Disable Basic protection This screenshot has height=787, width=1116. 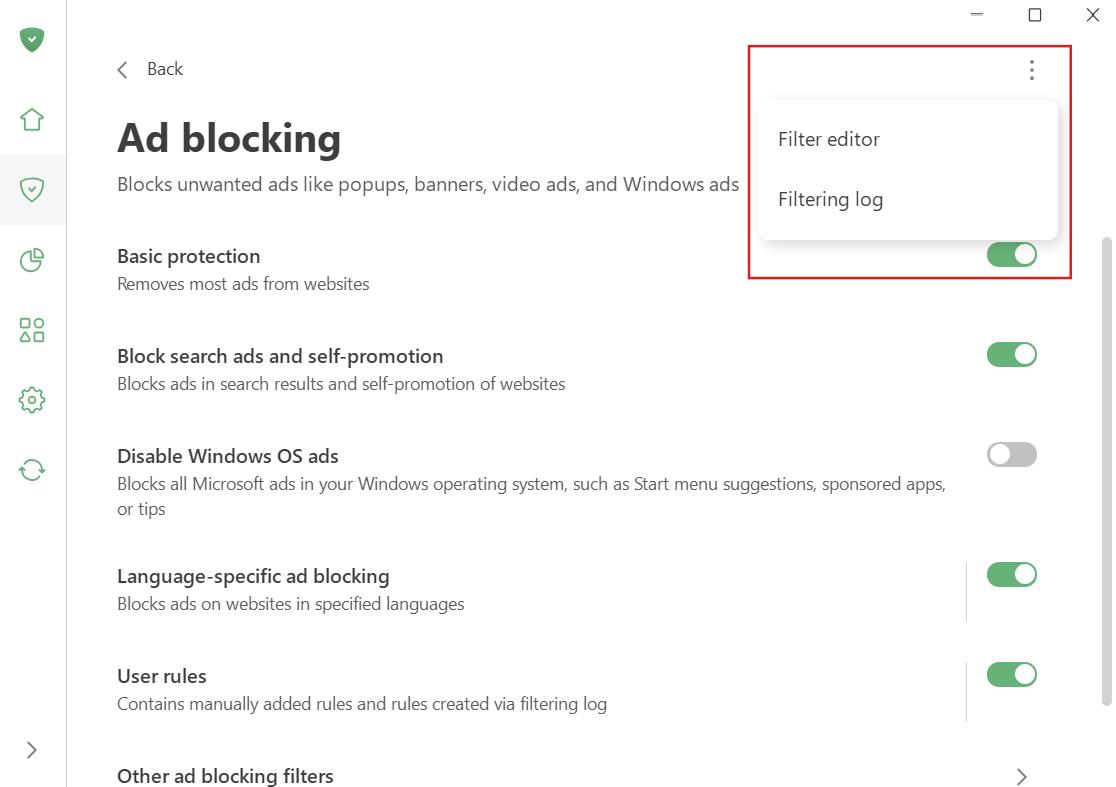(x=1012, y=254)
